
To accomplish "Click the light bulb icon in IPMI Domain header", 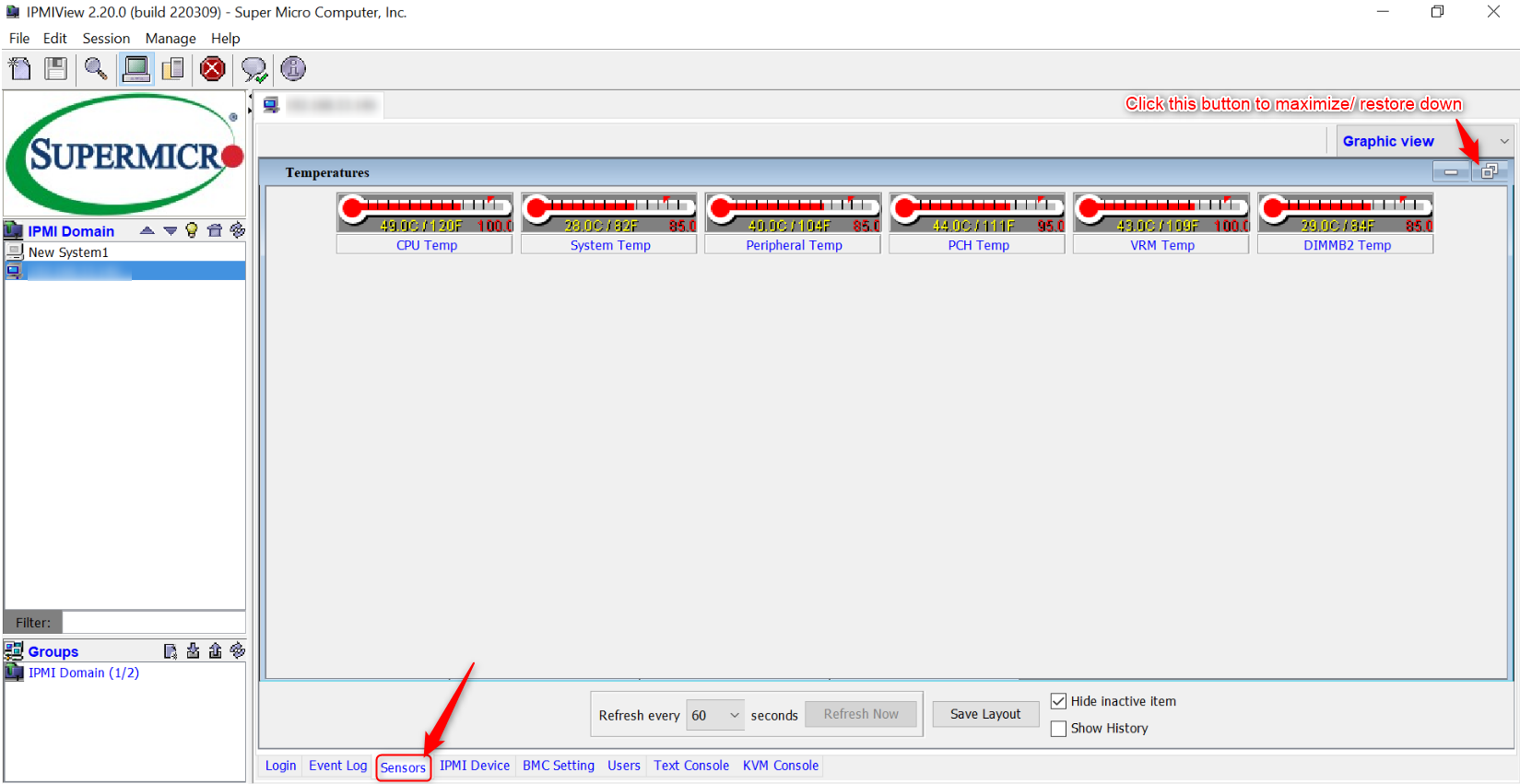I will [x=192, y=230].
